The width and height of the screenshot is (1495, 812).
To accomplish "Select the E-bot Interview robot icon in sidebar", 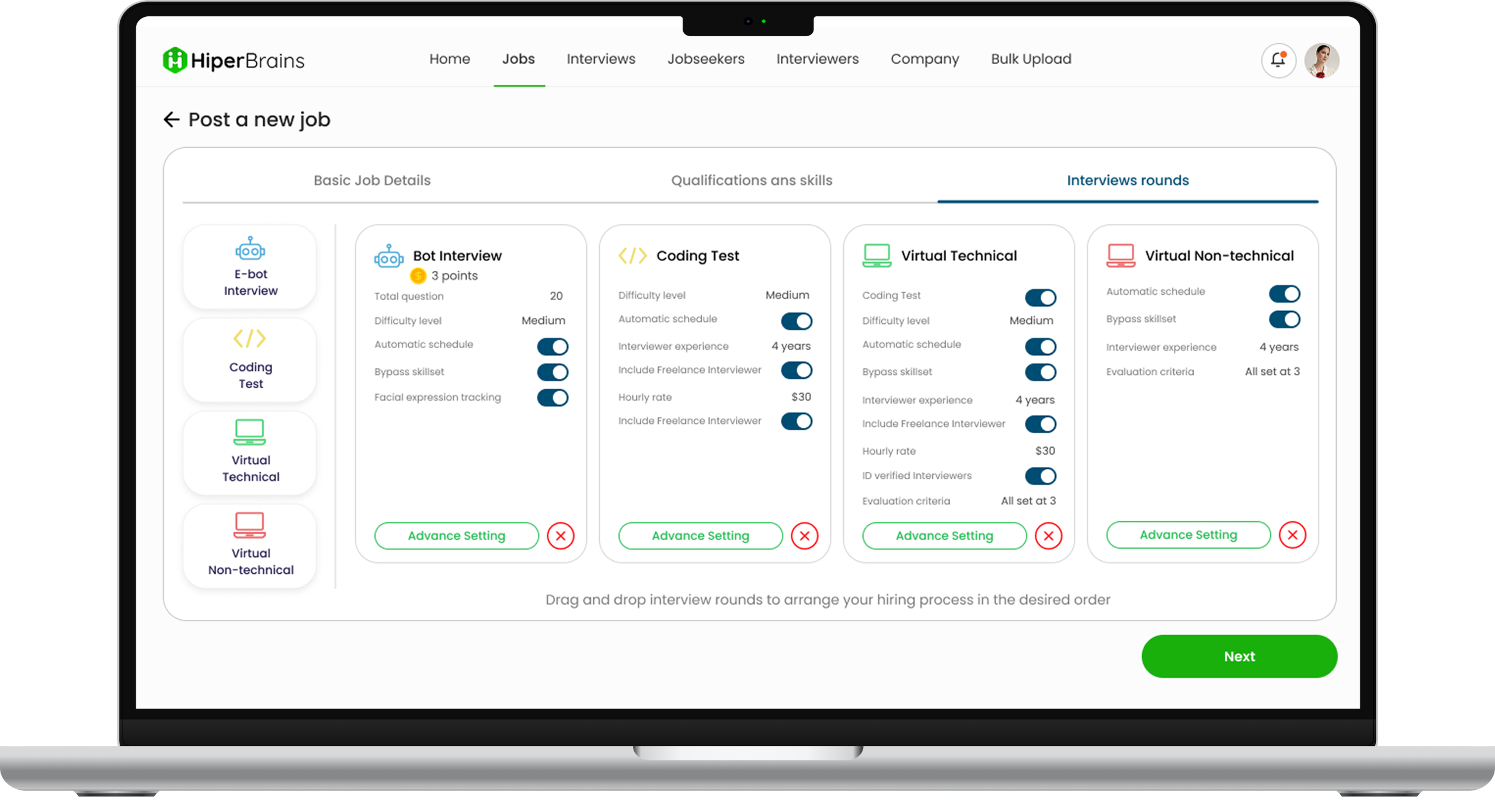I will coord(250,249).
